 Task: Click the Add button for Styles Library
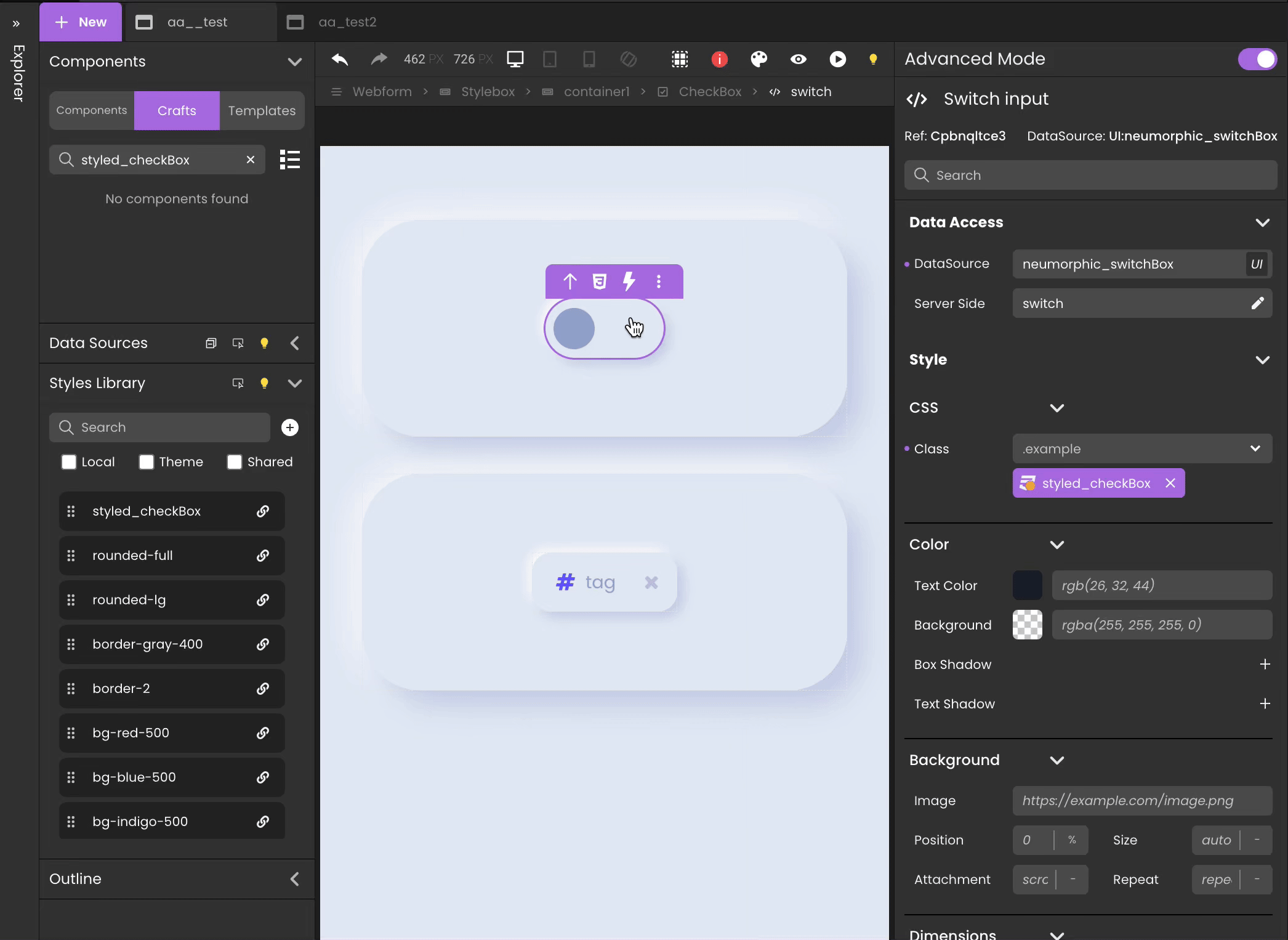pyautogui.click(x=290, y=427)
